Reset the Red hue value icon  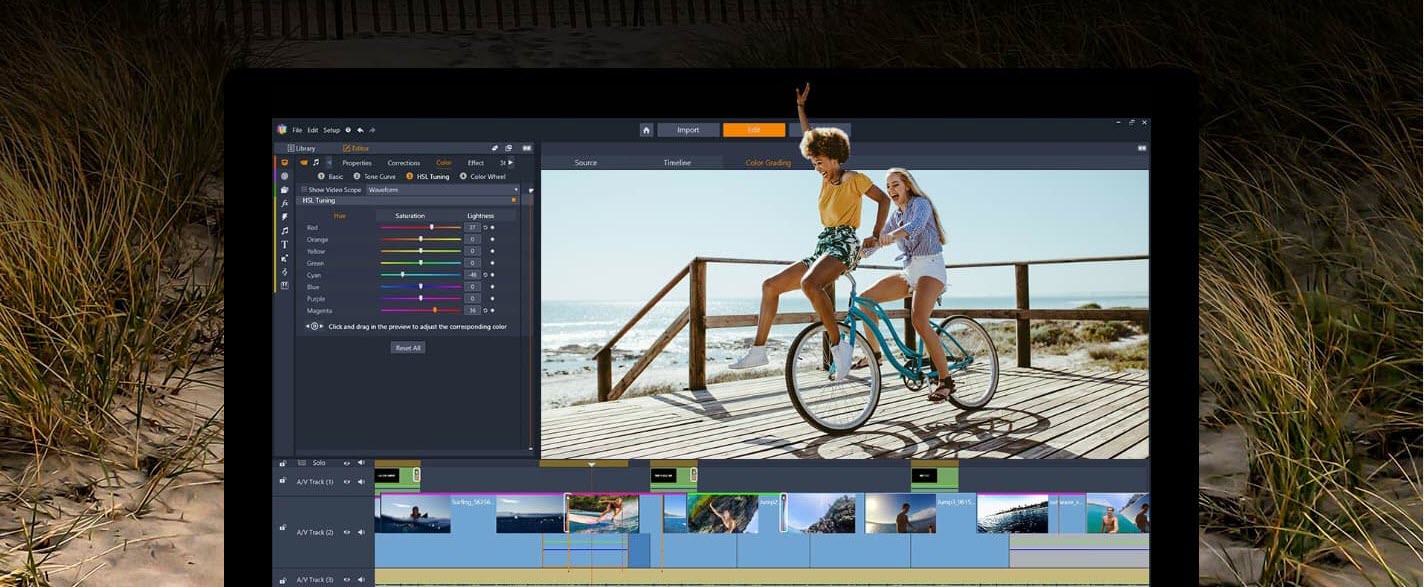pyautogui.click(x=486, y=228)
